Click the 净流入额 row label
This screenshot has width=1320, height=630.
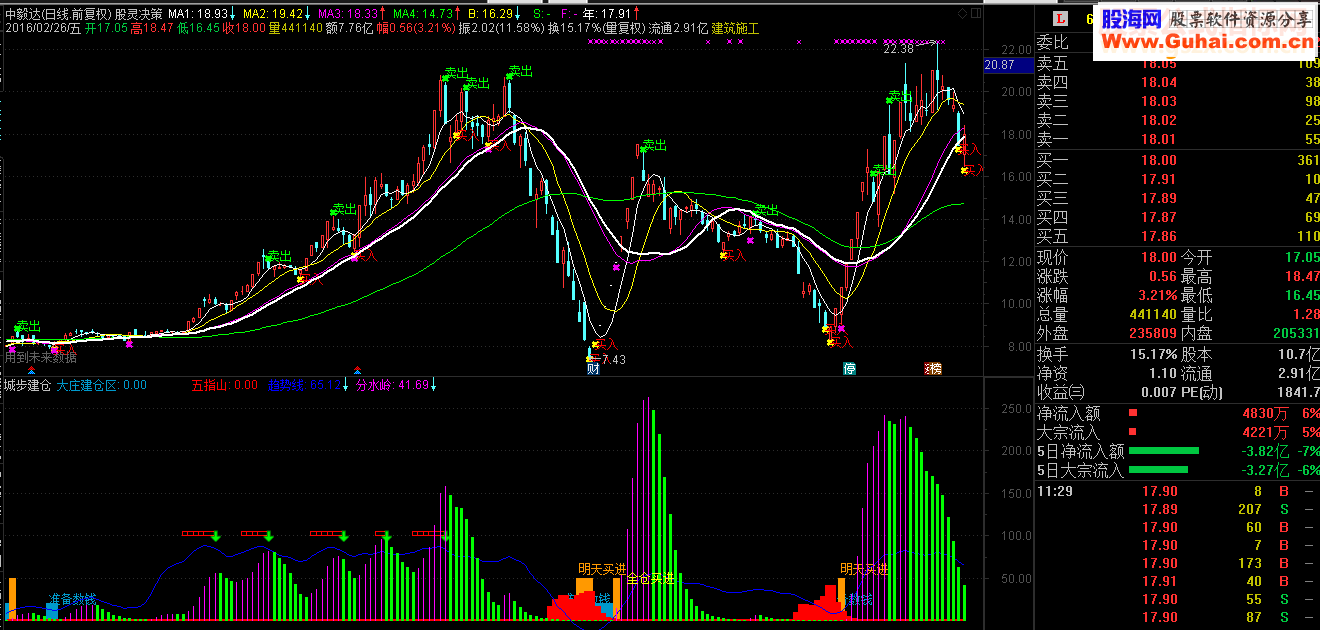(x=1068, y=412)
